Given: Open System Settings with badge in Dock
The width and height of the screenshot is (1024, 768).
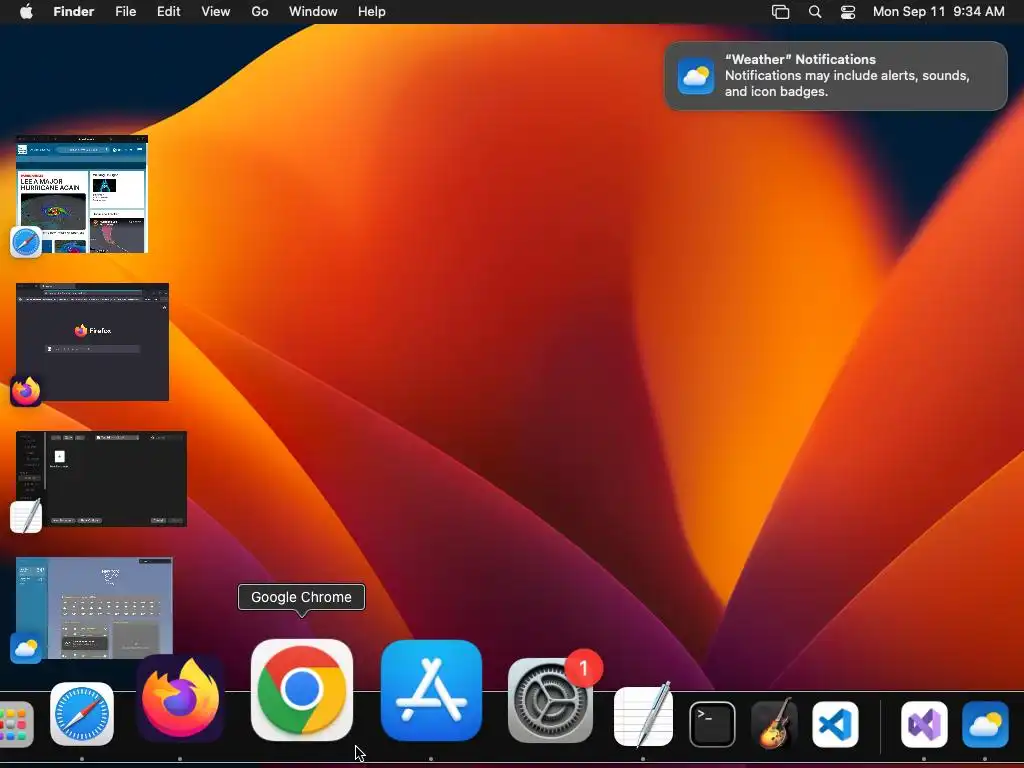Looking at the screenshot, I should click(550, 700).
